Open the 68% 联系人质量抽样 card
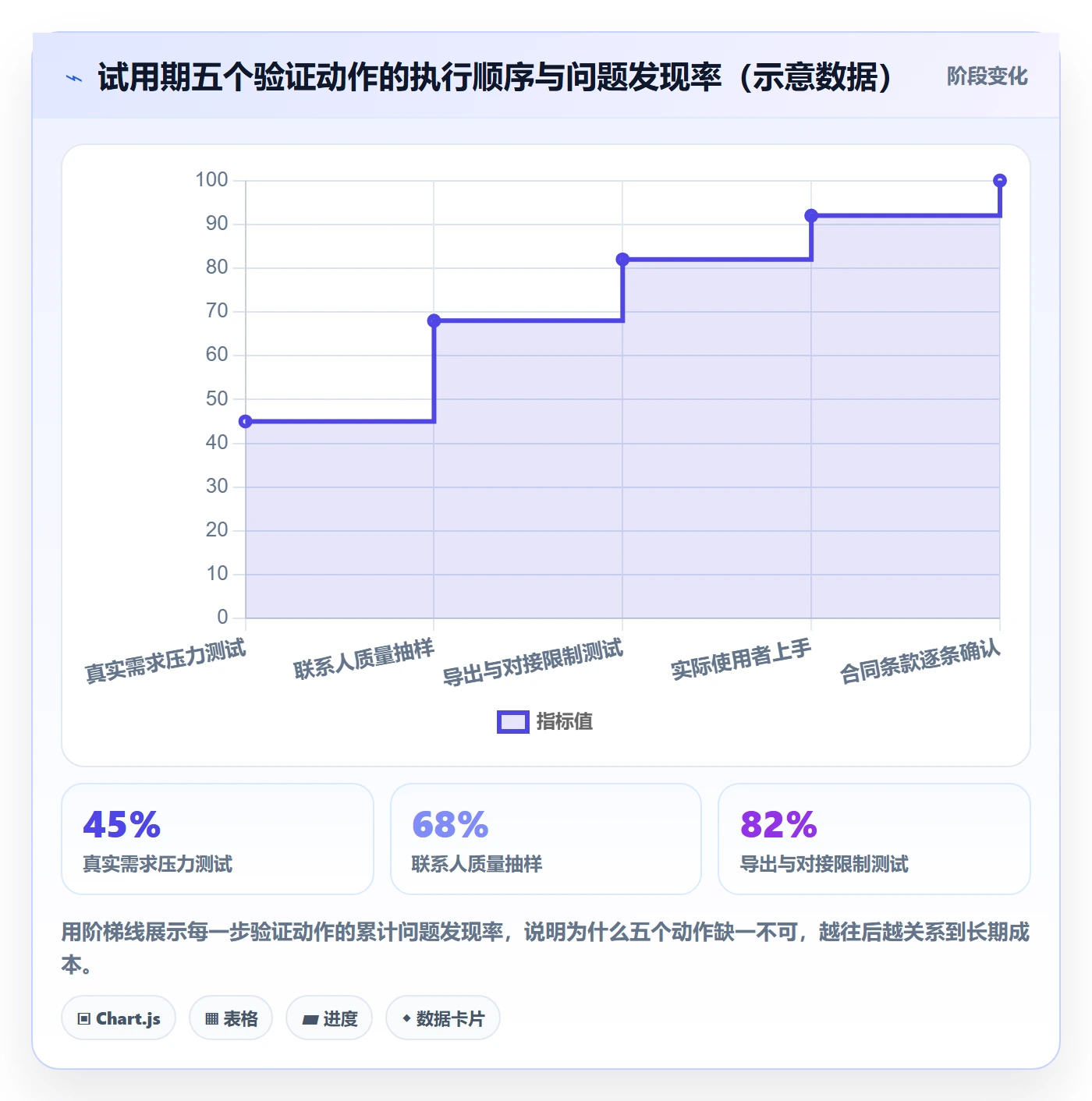Screen dimensions: 1092x1101 [546, 839]
